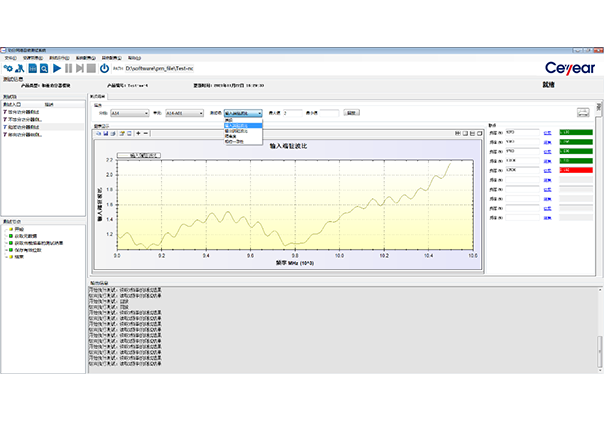
Task: Click the zoom-in plus icon above the chart
Action: pyautogui.click(x=137, y=133)
